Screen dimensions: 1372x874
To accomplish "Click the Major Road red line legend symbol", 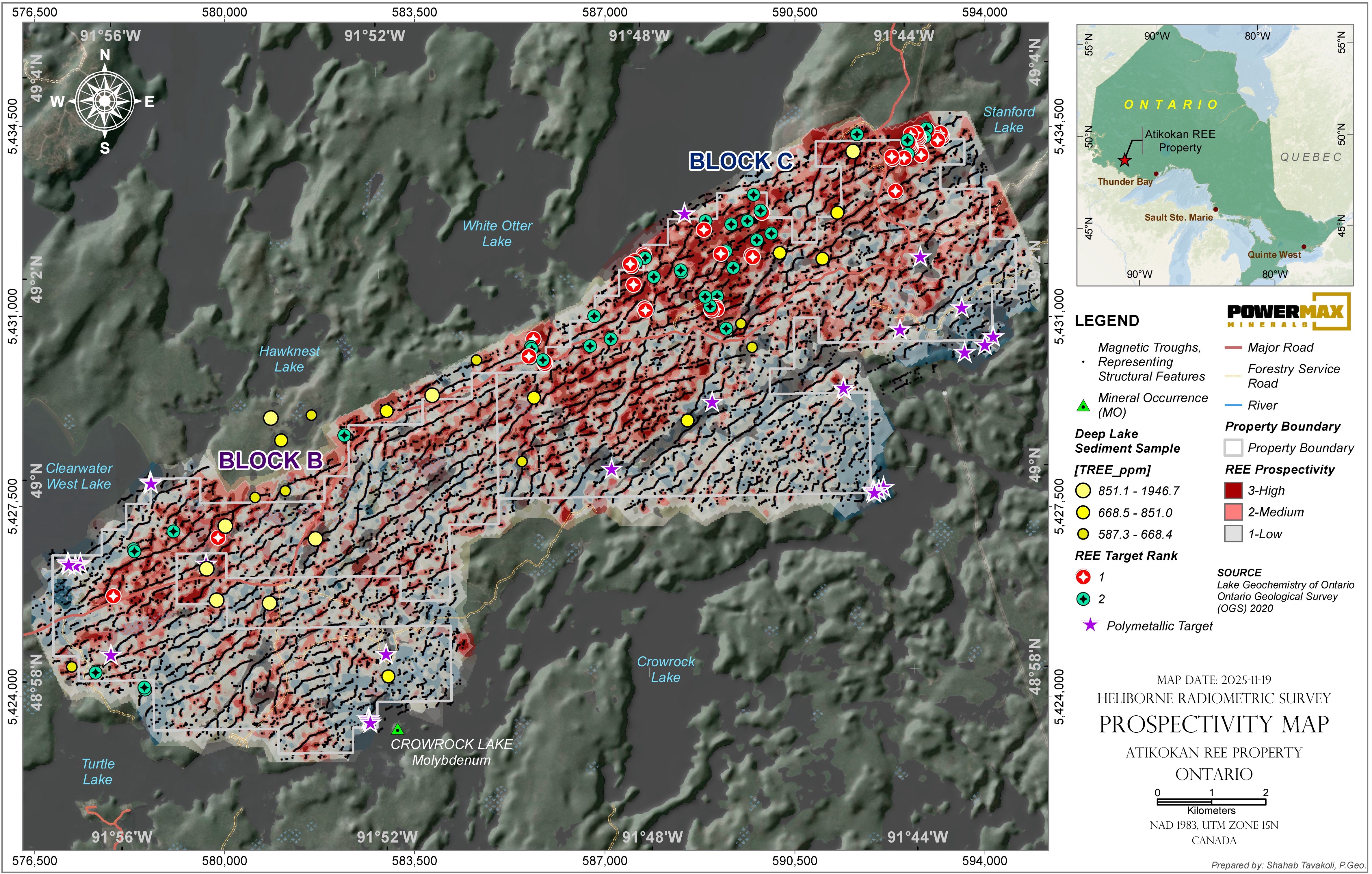I will point(1233,348).
